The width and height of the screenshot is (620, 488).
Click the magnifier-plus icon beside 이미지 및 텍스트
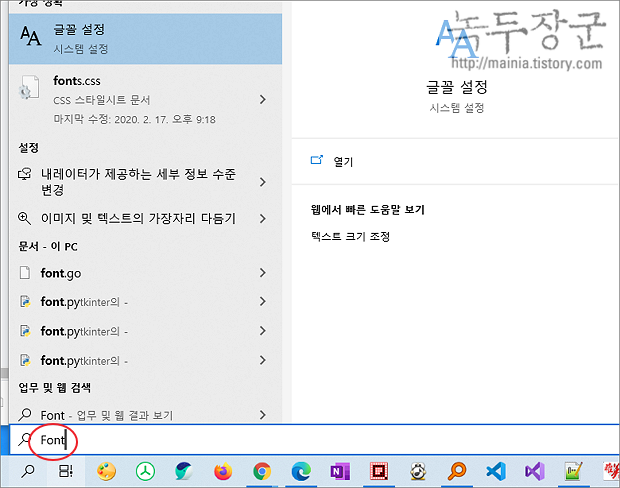[x=25, y=218]
